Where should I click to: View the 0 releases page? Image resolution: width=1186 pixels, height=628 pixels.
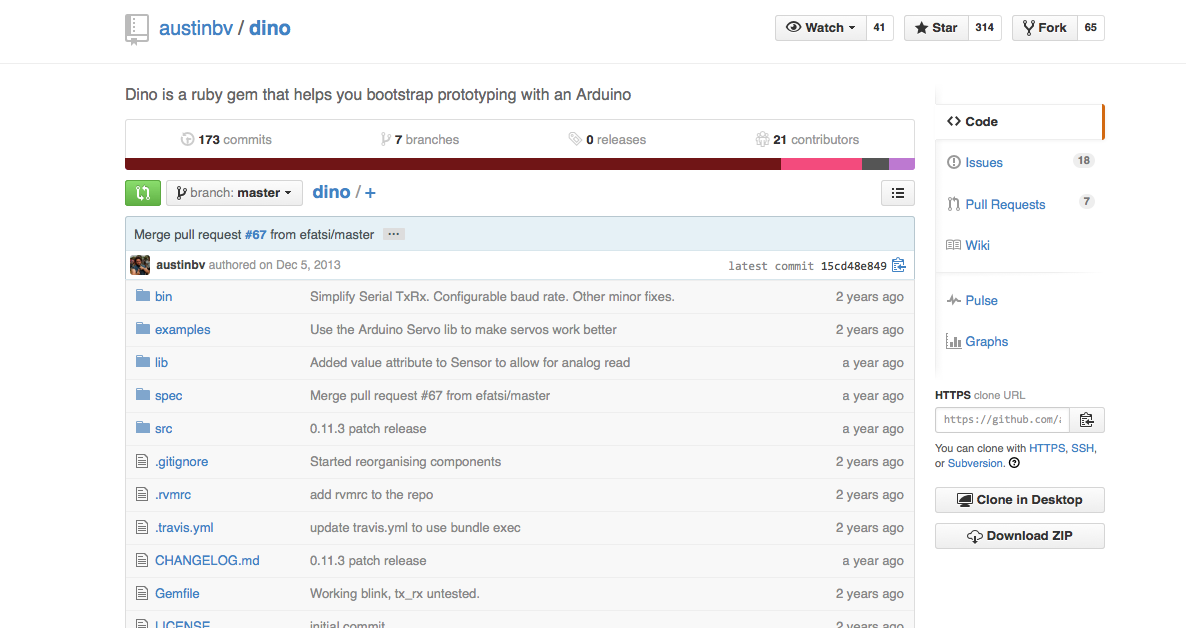click(607, 139)
